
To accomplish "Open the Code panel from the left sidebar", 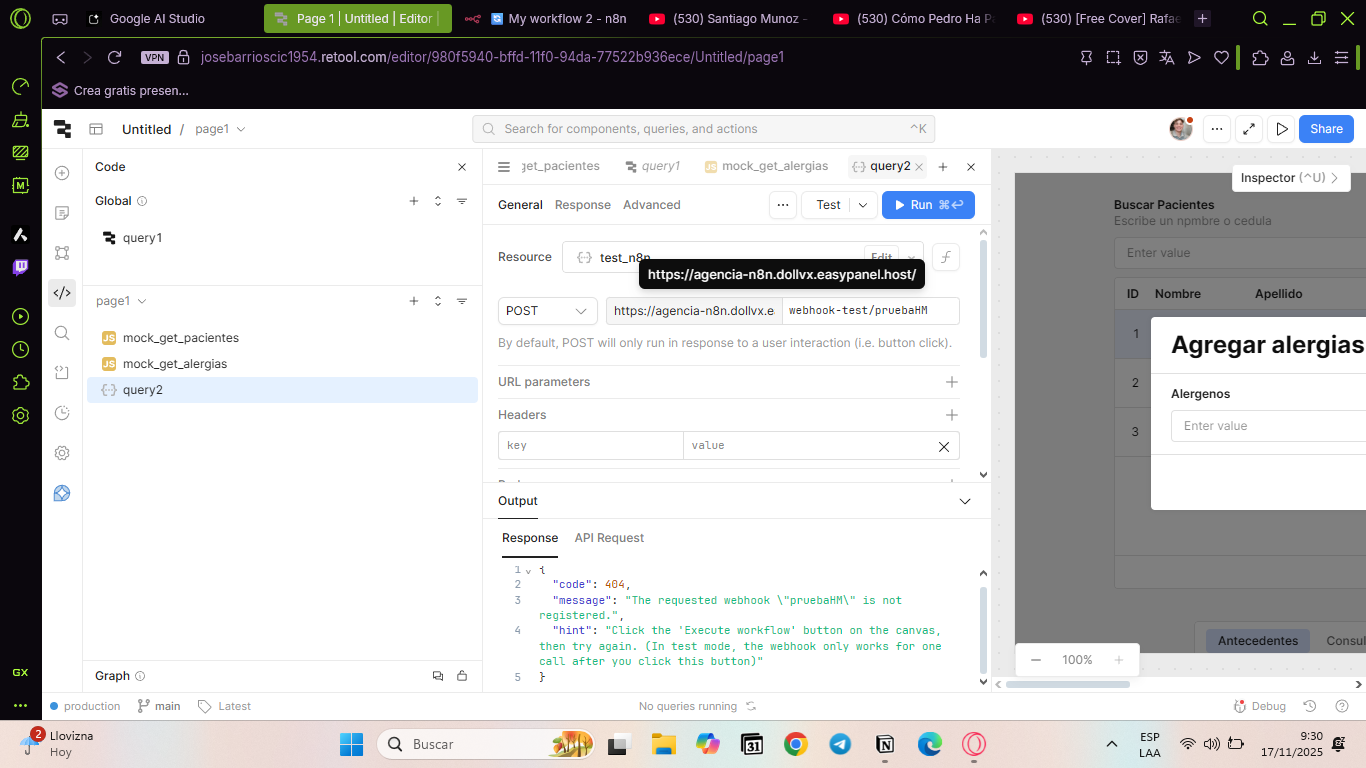I will [62, 293].
